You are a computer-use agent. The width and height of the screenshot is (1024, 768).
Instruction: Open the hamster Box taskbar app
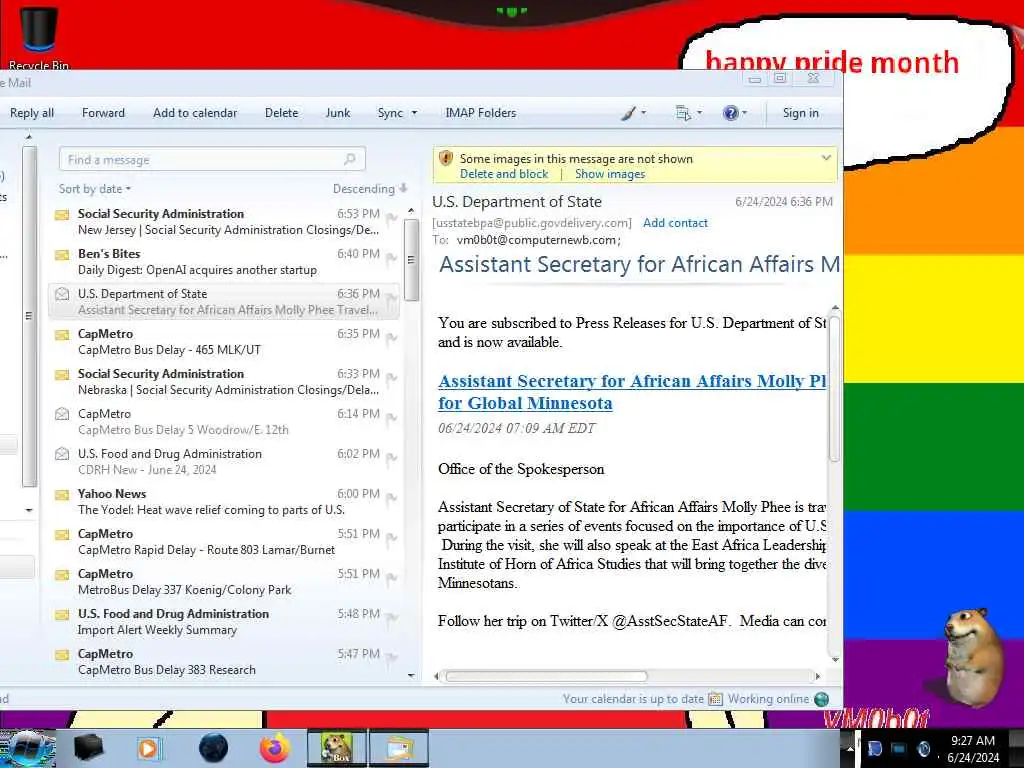(x=336, y=748)
